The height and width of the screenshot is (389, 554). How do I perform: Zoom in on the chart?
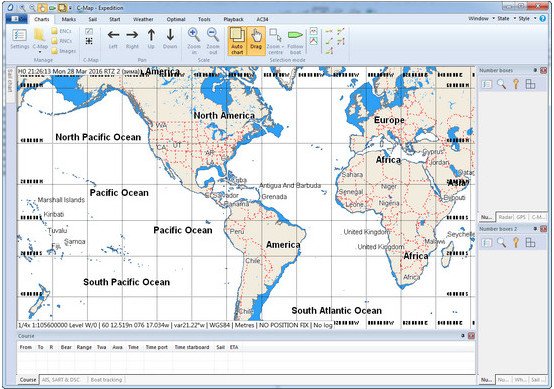[x=194, y=41]
